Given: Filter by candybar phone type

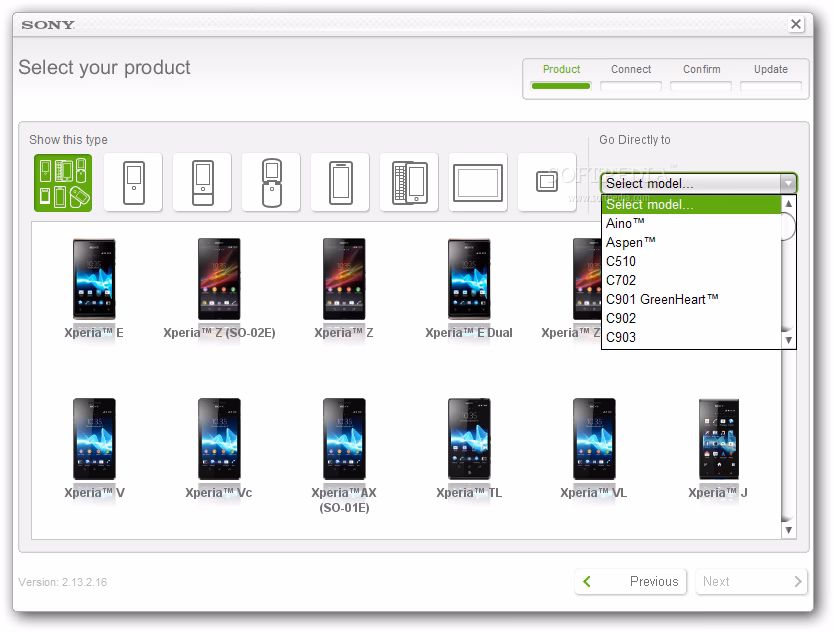Looking at the screenshot, I should pos(132,182).
